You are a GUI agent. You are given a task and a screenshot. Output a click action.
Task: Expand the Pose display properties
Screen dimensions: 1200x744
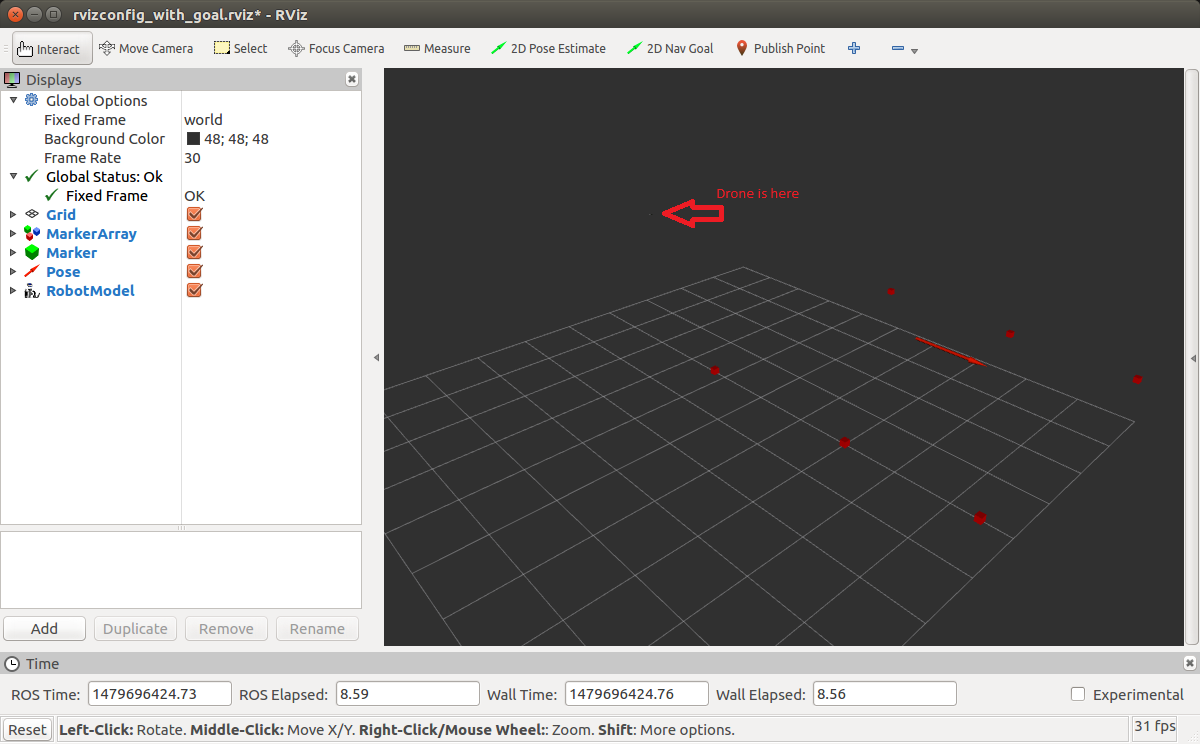click(x=13, y=272)
